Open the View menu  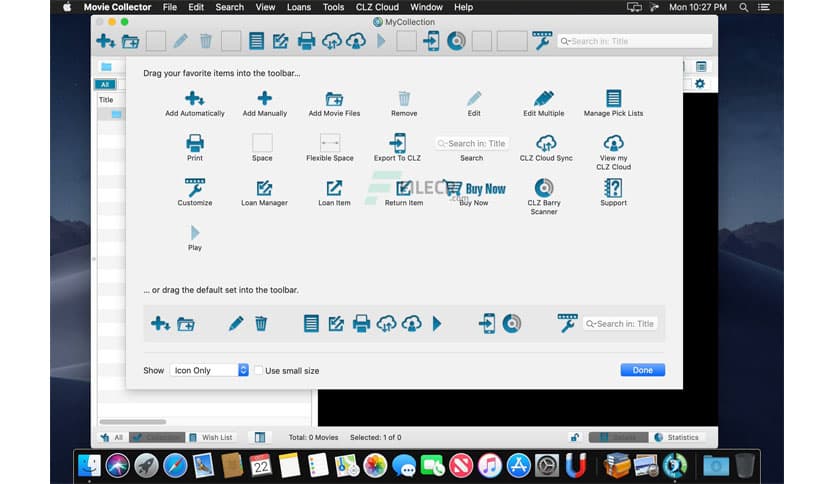coord(265,7)
